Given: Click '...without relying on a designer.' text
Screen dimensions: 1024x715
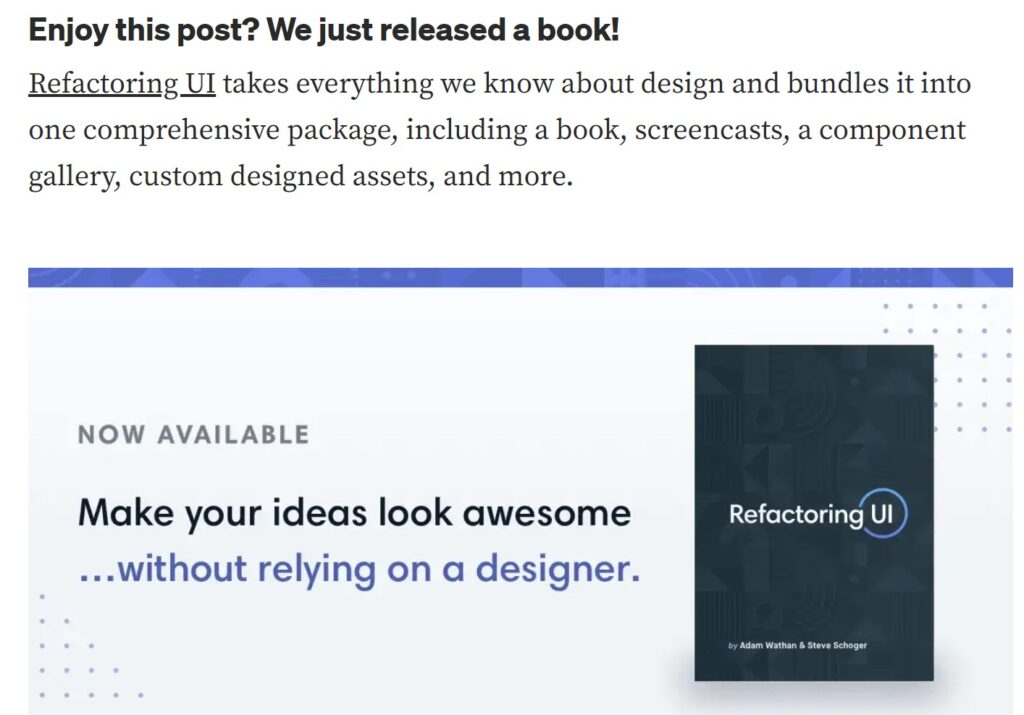Looking at the screenshot, I should tap(359, 569).
